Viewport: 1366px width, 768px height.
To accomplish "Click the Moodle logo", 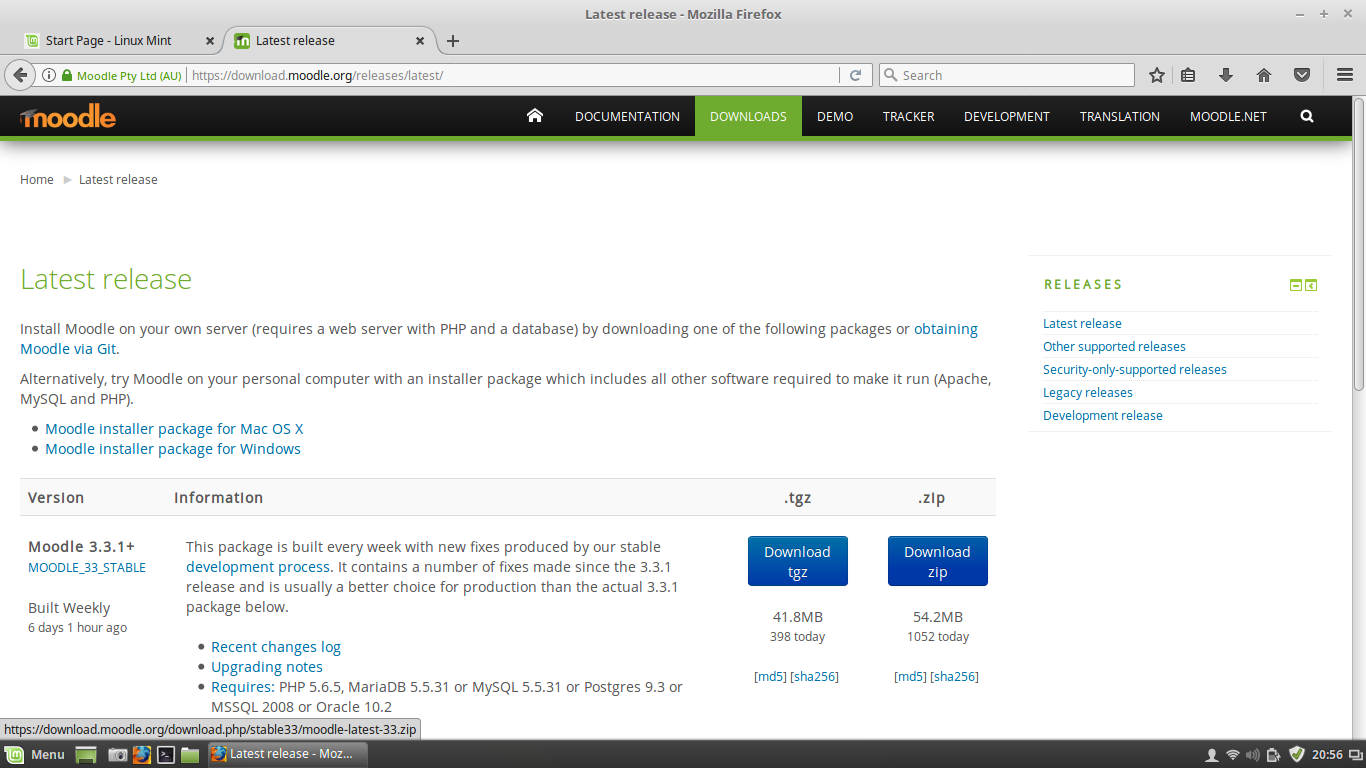I will [68, 117].
